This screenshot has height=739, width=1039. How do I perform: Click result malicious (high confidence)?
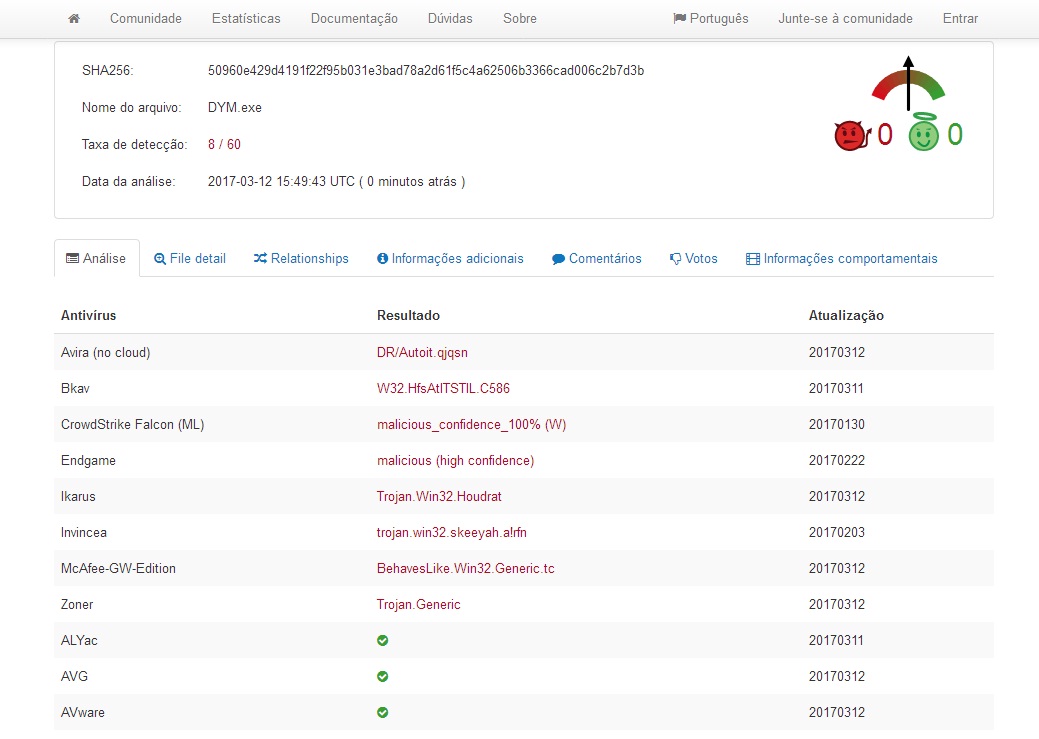(x=455, y=461)
